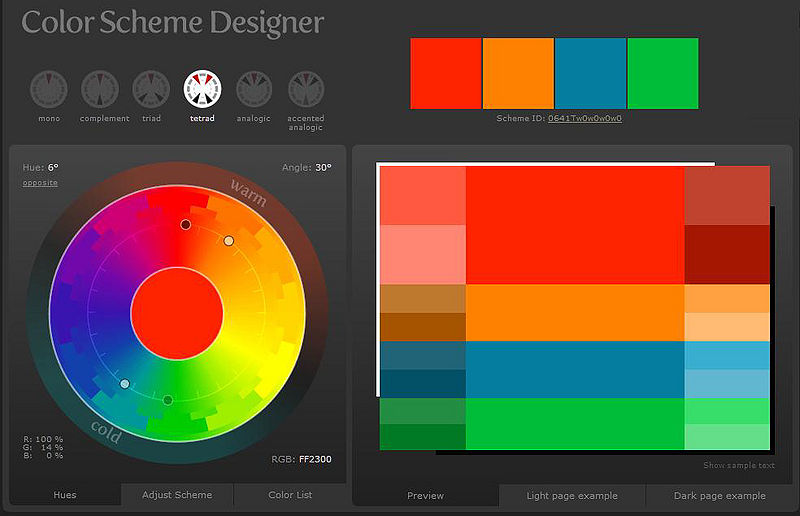The image size is (800, 516).
Task: Click the Show sample text link
Action: [x=739, y=465]
